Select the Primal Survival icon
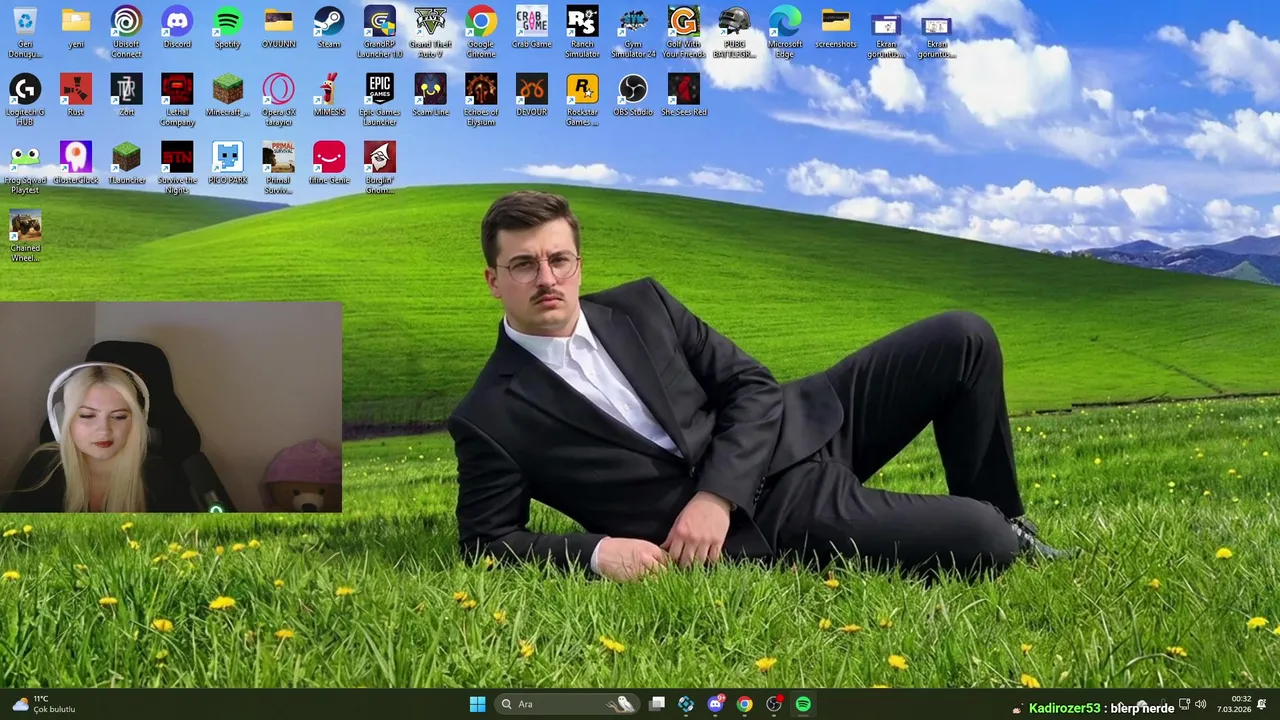 (x=278, y=168)
